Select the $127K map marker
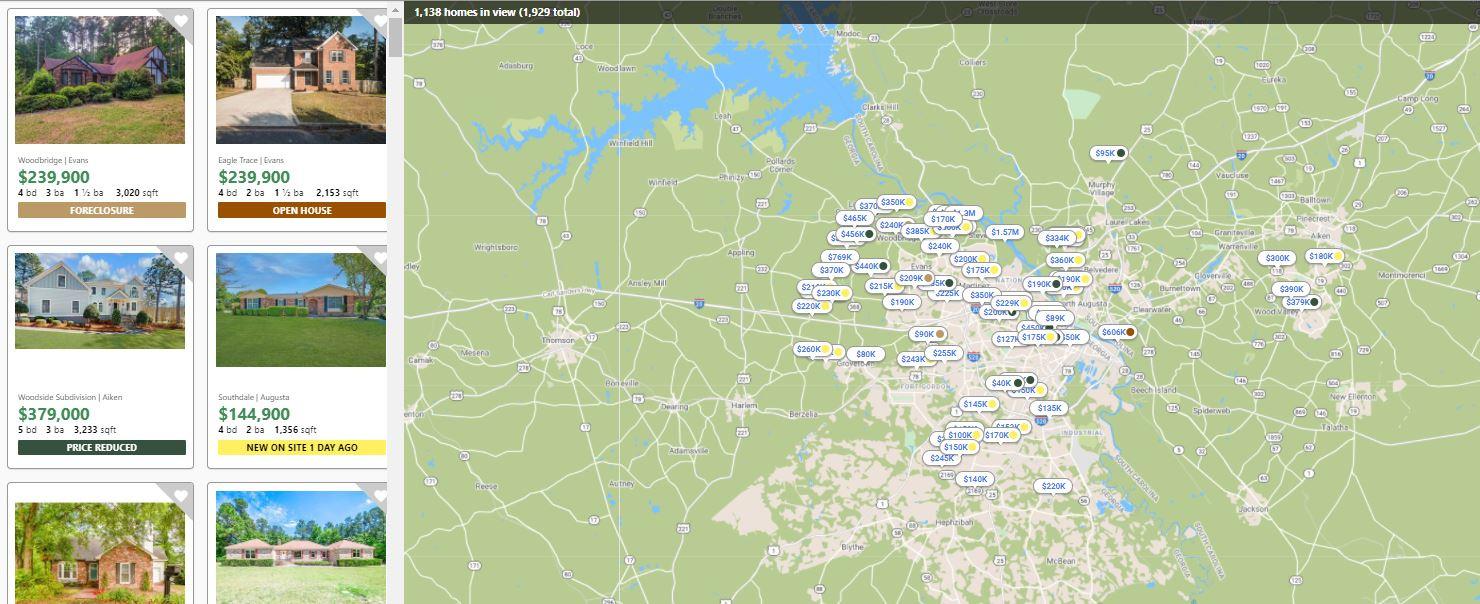Screen dimensions: 1480x604 coord(1008,339)
